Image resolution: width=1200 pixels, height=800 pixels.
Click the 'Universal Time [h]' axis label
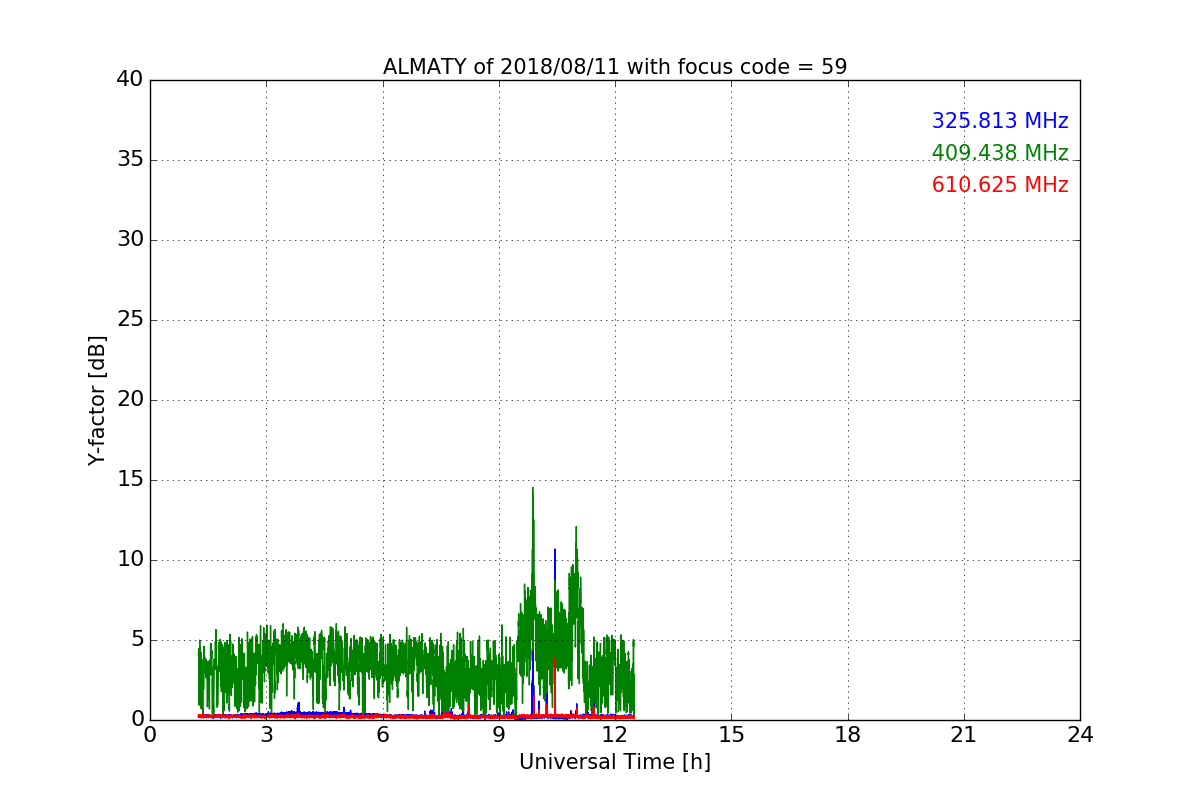[x=615, y=762]
